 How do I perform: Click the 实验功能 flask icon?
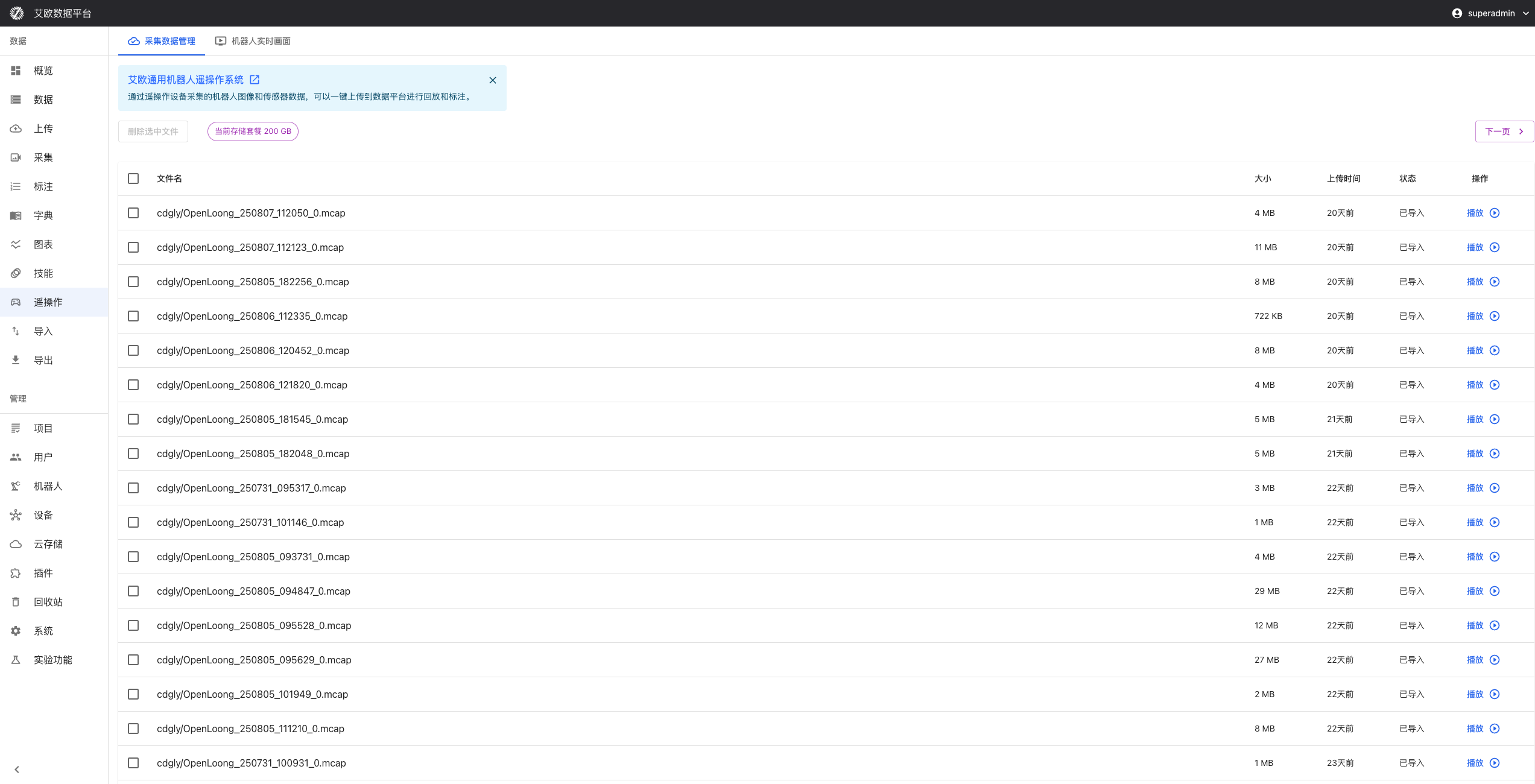16,660
